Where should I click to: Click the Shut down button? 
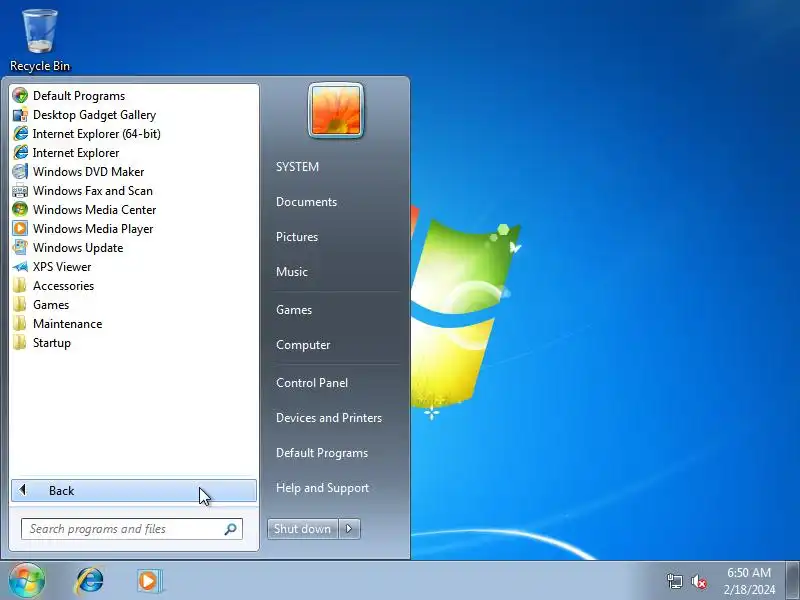(x=303, y=529)
